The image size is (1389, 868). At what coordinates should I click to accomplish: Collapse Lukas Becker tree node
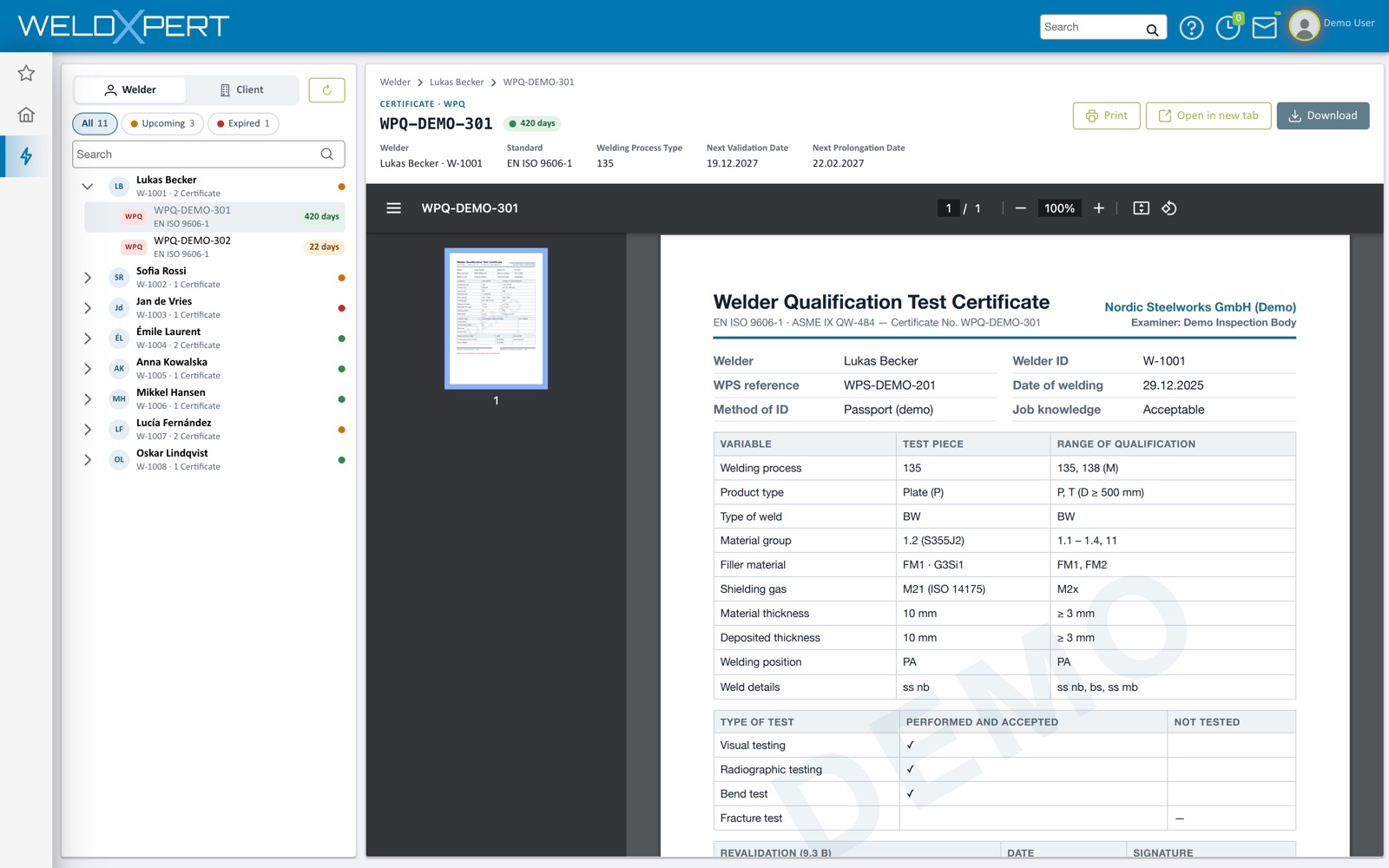[88, 187]
